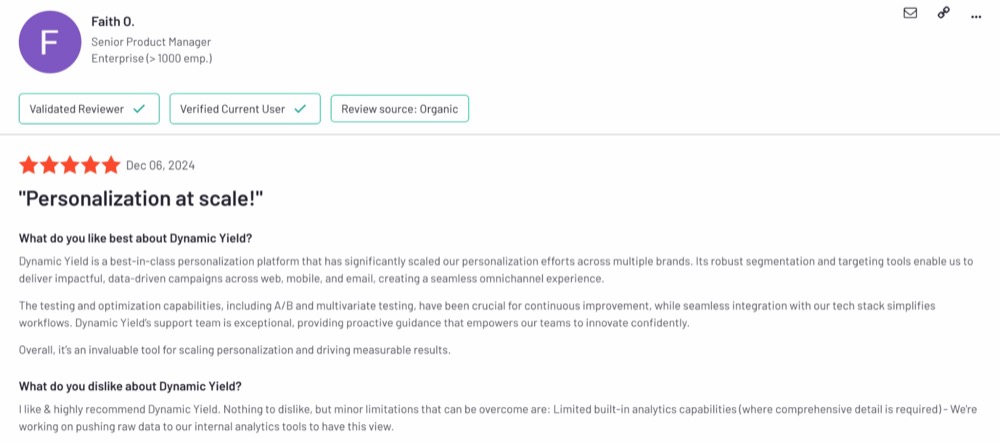Viewport: 1000px width, 444px height.
Task: Open the "Personalization at scale!" review title
Action: 141,199
